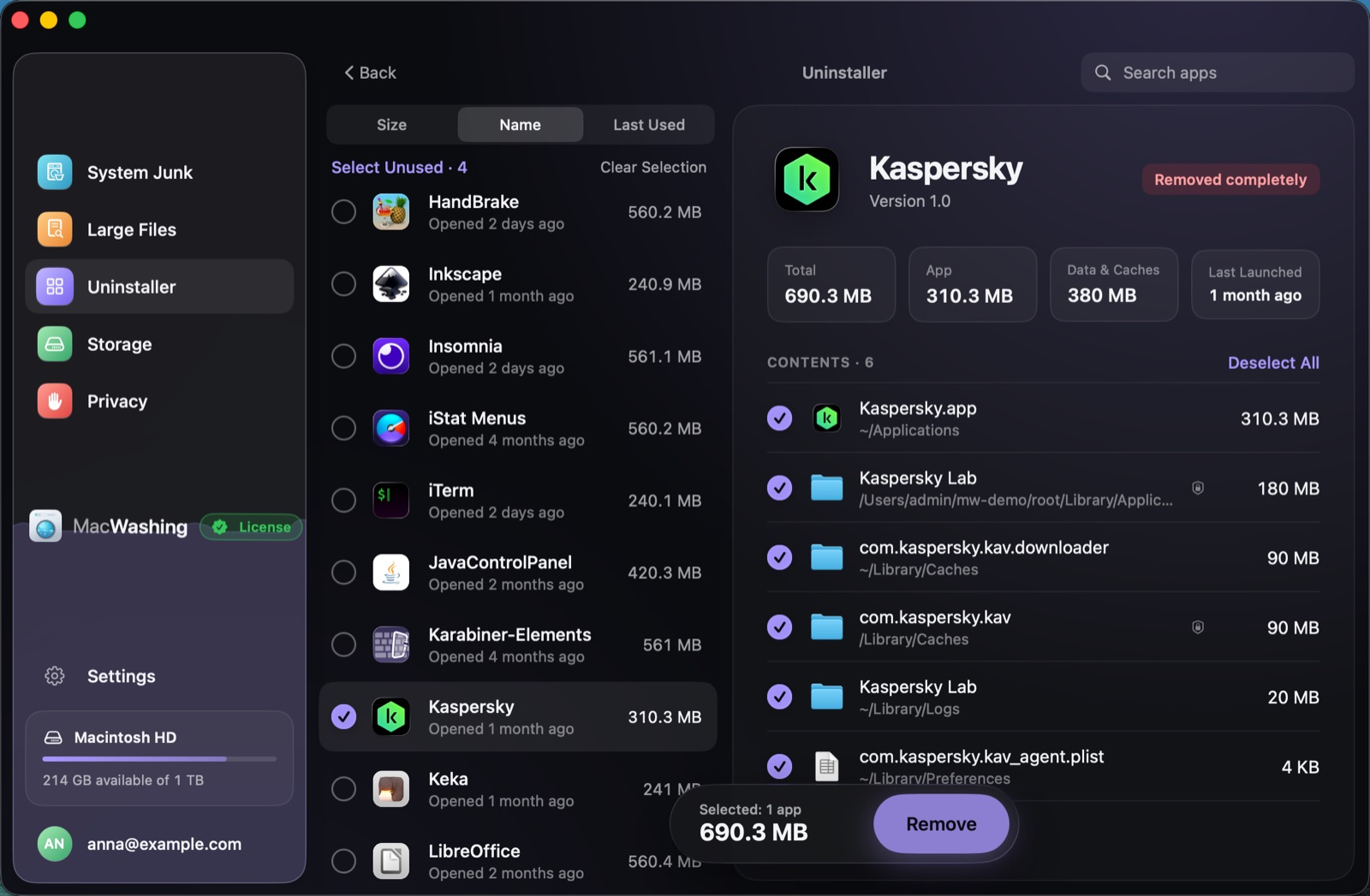This screenshot has width=1370, height=896.
Task: Click the Uninstaller sidebar icon
Action: point(55,287)
